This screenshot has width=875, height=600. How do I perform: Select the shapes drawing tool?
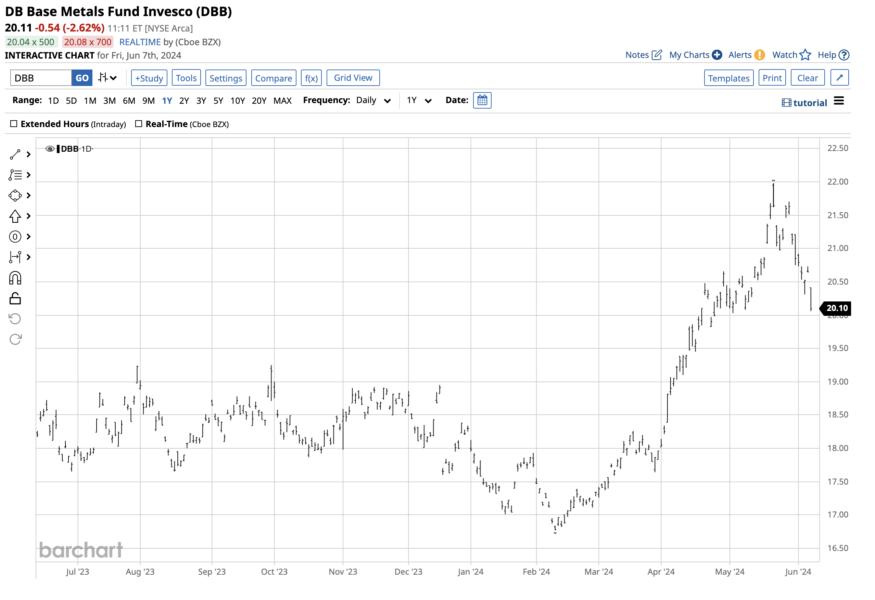point(15,196)
